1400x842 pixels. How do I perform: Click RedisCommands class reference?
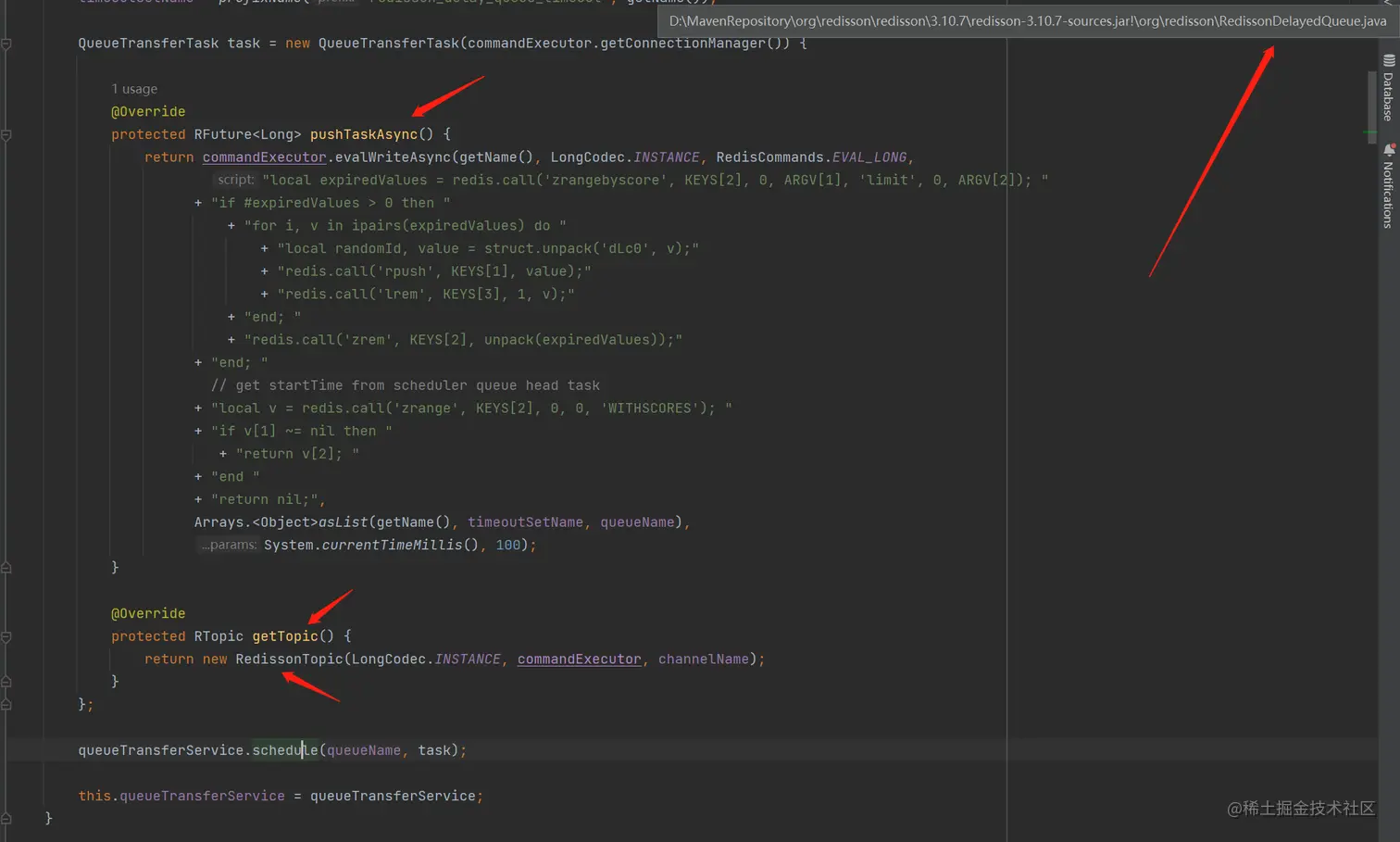click(x=769, y=157)
